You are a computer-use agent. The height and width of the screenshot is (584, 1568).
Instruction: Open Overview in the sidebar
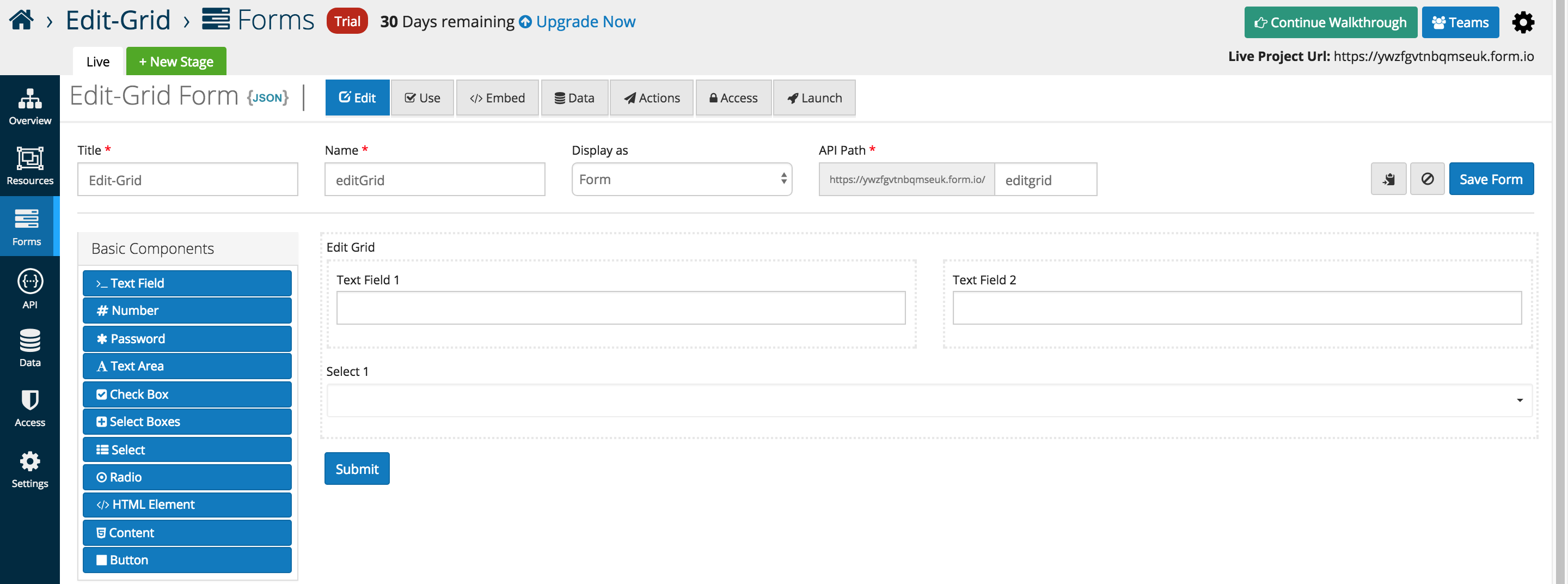[30, 106]
